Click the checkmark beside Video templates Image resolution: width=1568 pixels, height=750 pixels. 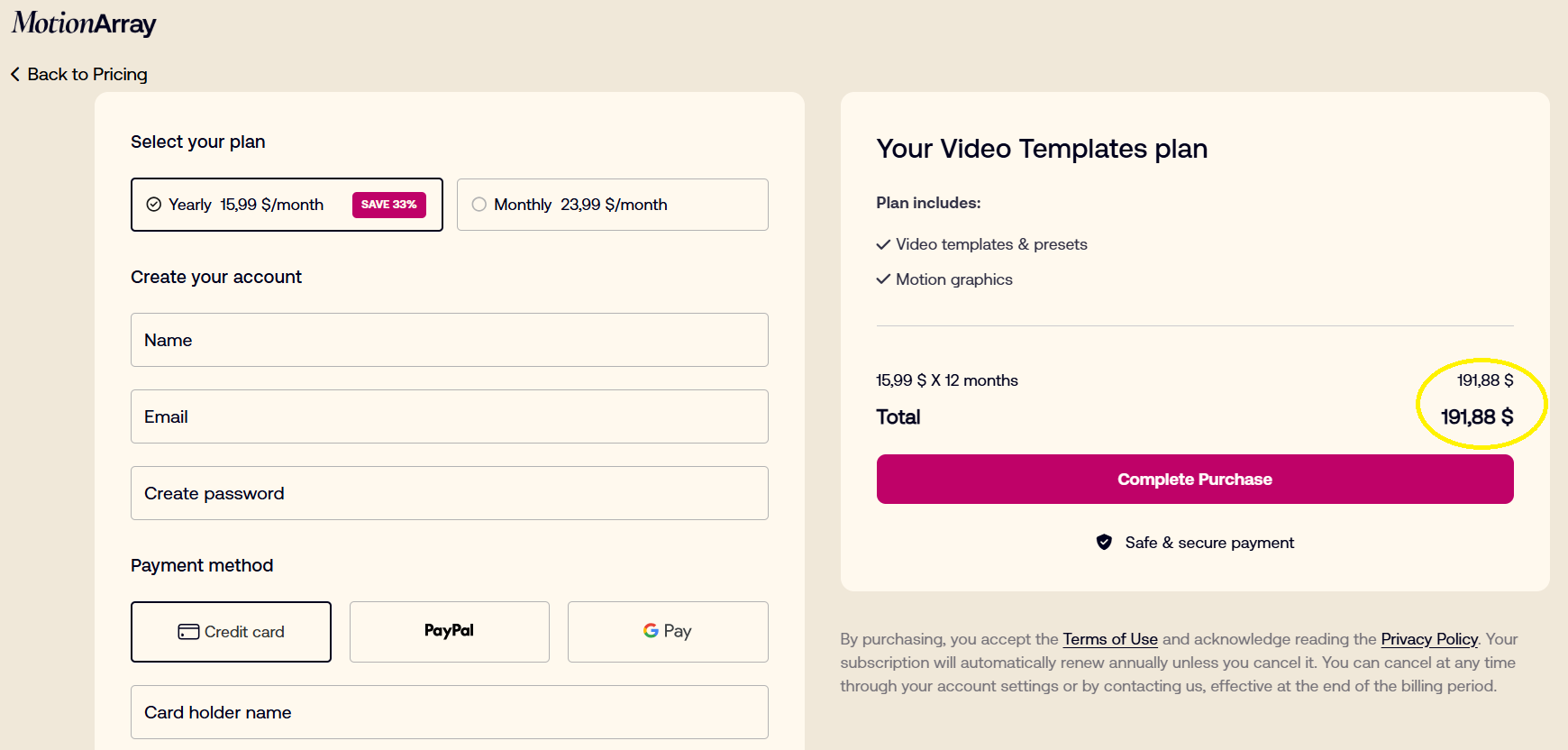[x=883, y=244]
